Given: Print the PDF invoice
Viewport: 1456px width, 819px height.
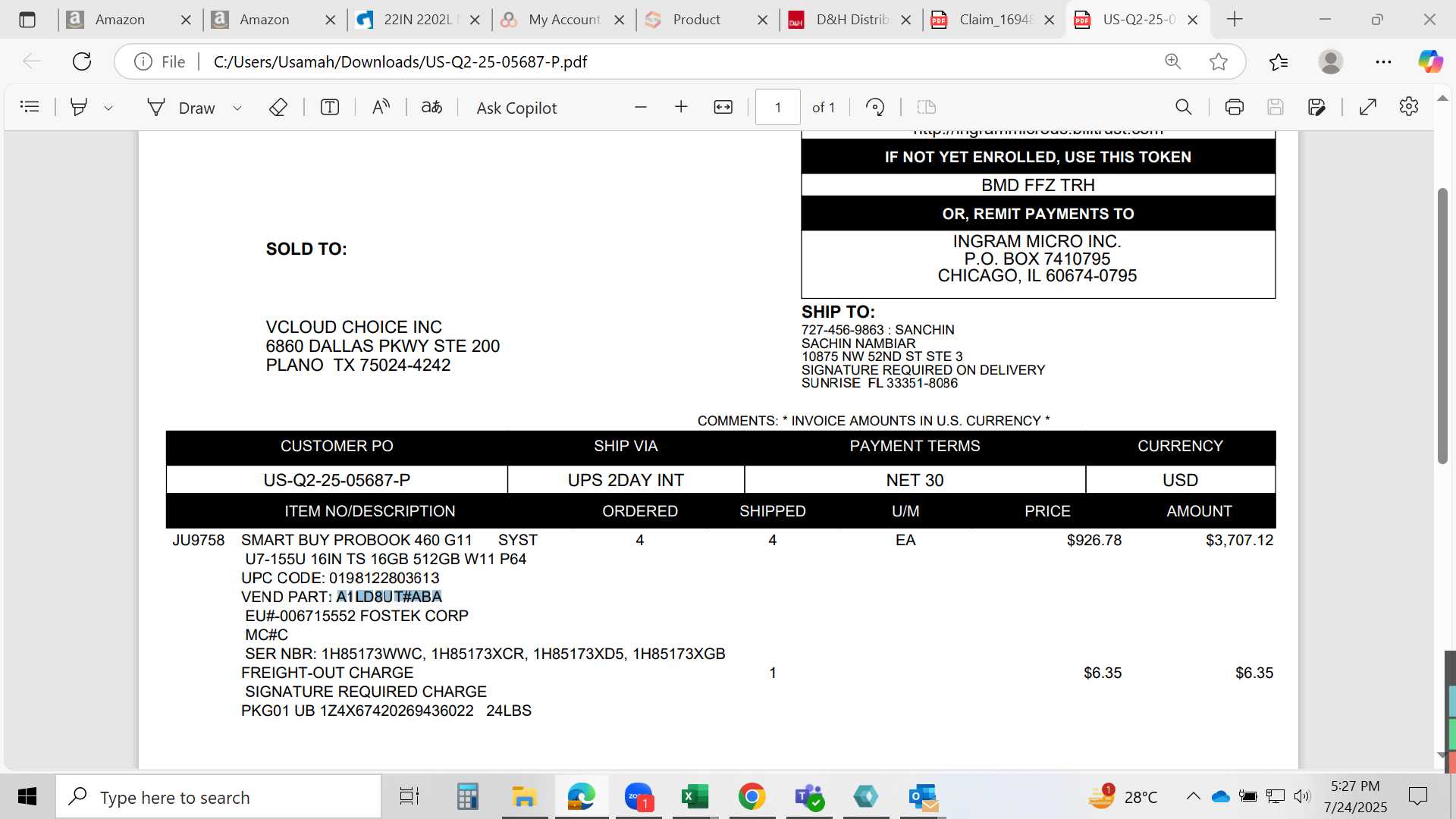Looking at the screenshot, I should coord(1235,107).
